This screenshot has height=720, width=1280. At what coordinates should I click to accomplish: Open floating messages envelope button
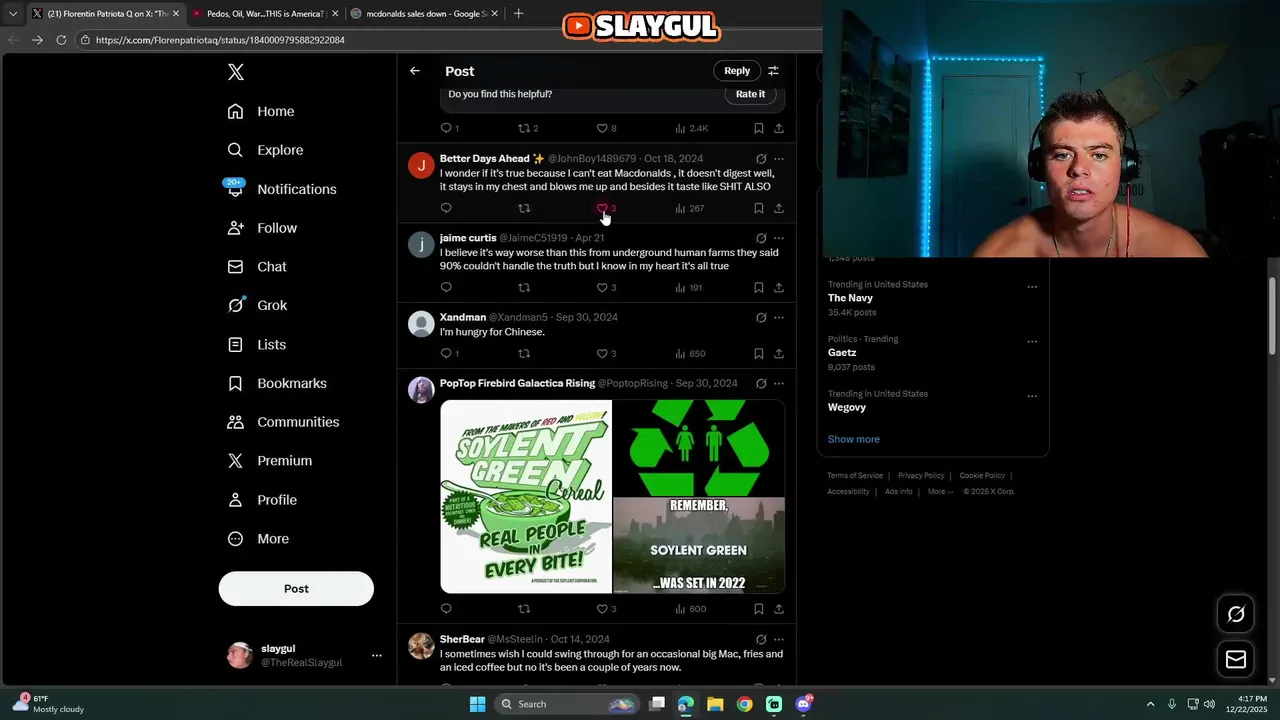(x=1236, y=659)
